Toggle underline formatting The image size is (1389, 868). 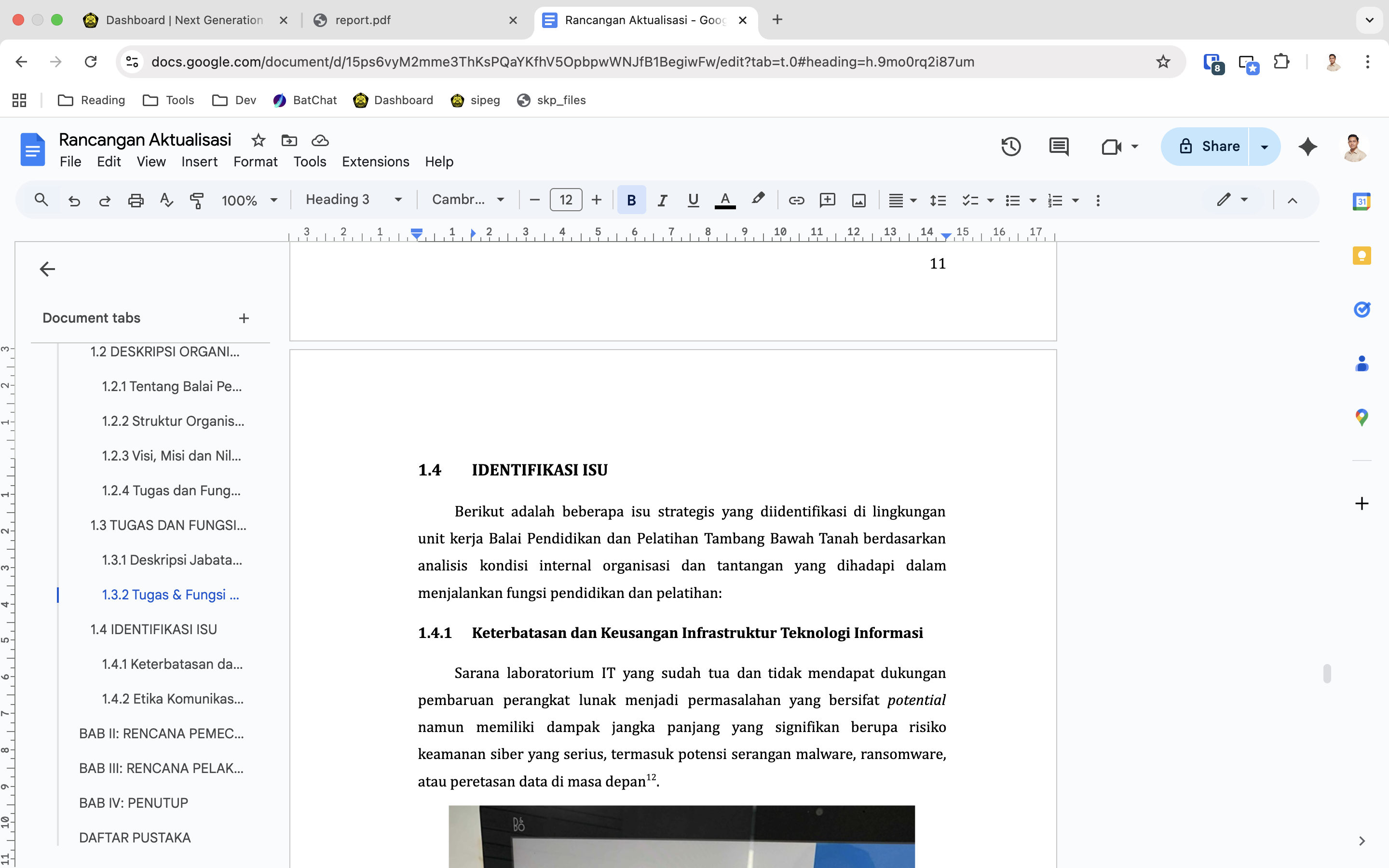click(x=693, y=200)
